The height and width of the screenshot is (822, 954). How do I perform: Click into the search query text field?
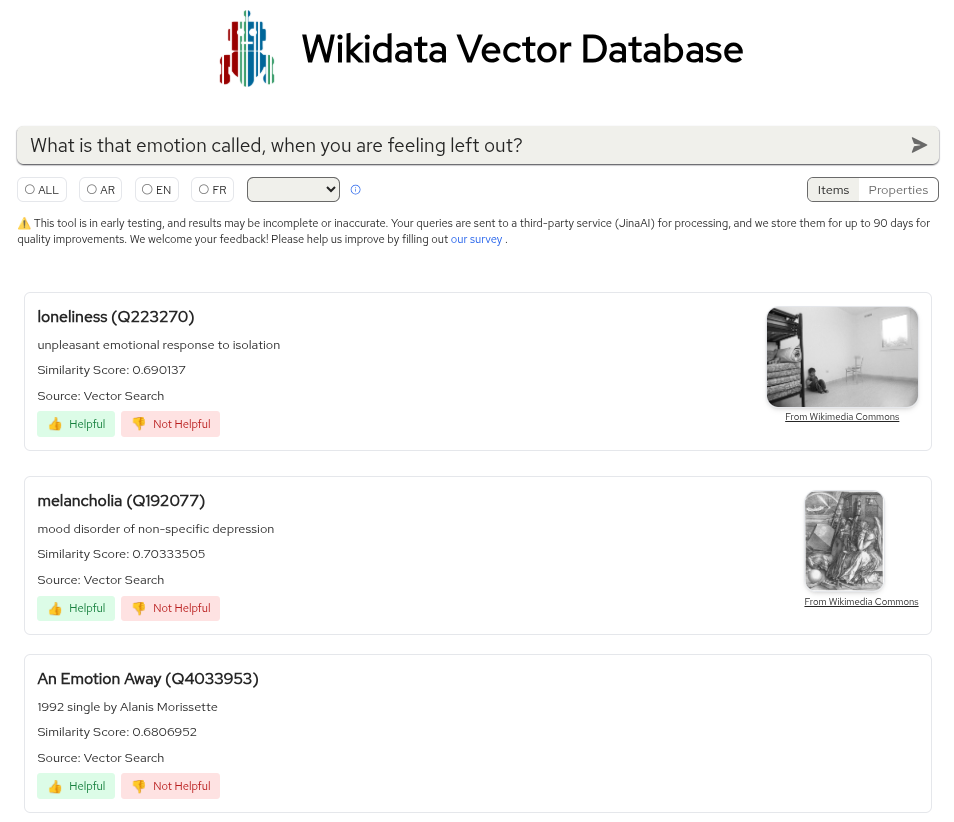460,146
